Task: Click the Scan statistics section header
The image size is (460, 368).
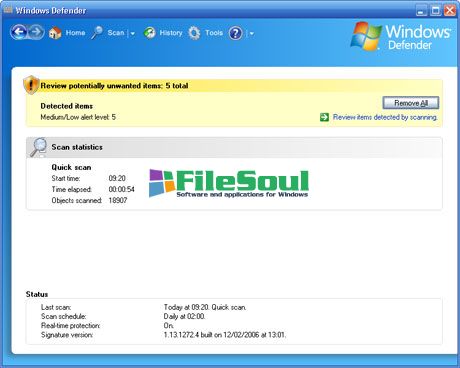Action: [x=234, y=147]
